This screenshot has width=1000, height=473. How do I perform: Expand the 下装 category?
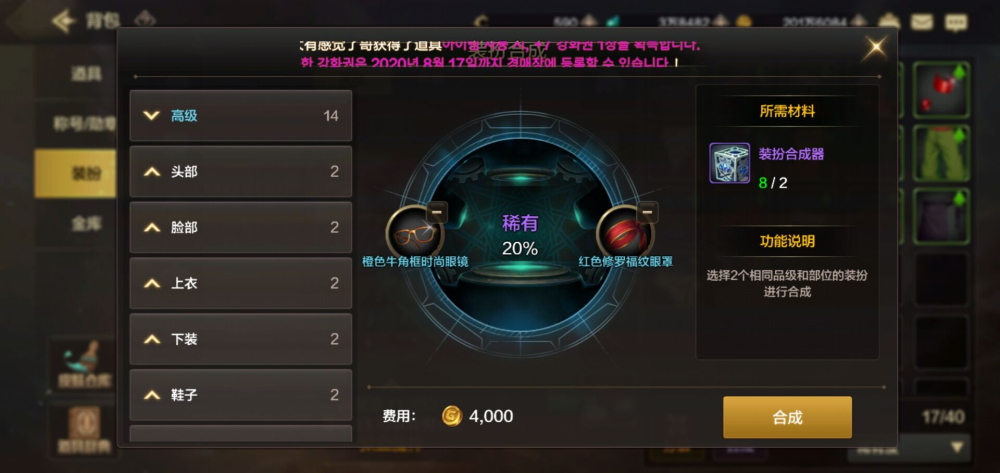click(240, 339)
